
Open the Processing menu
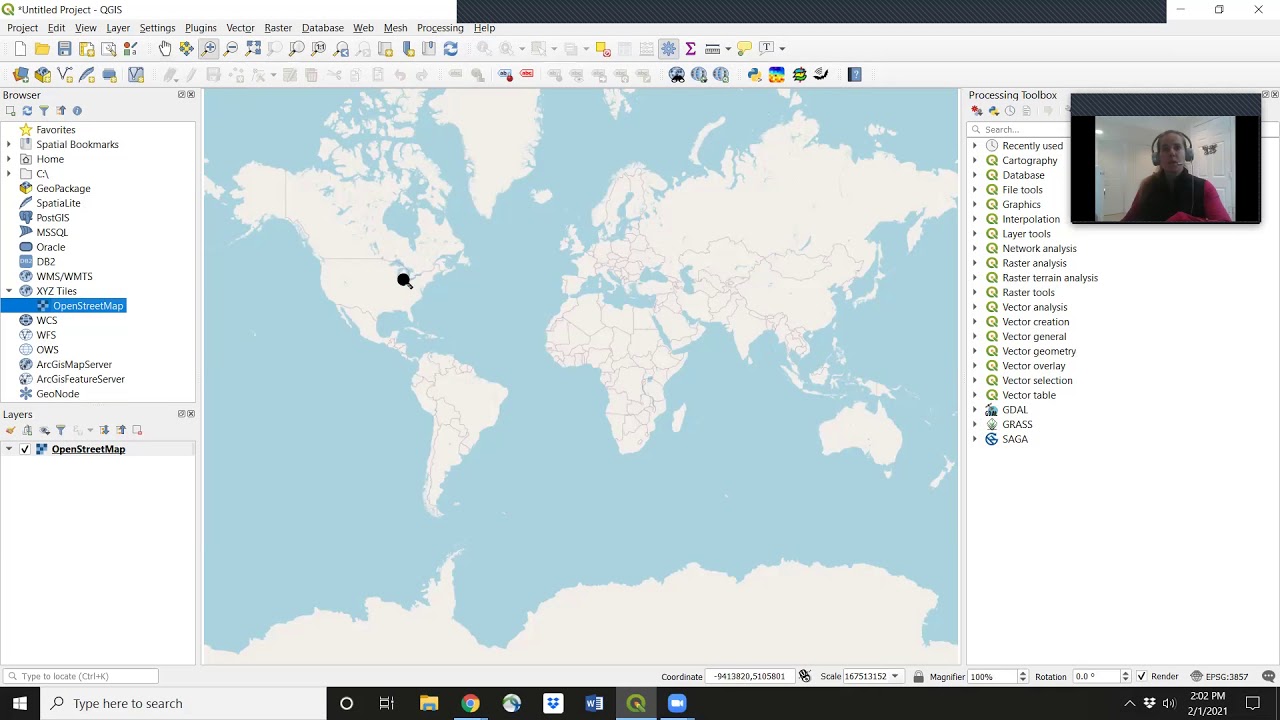(440, 28)
